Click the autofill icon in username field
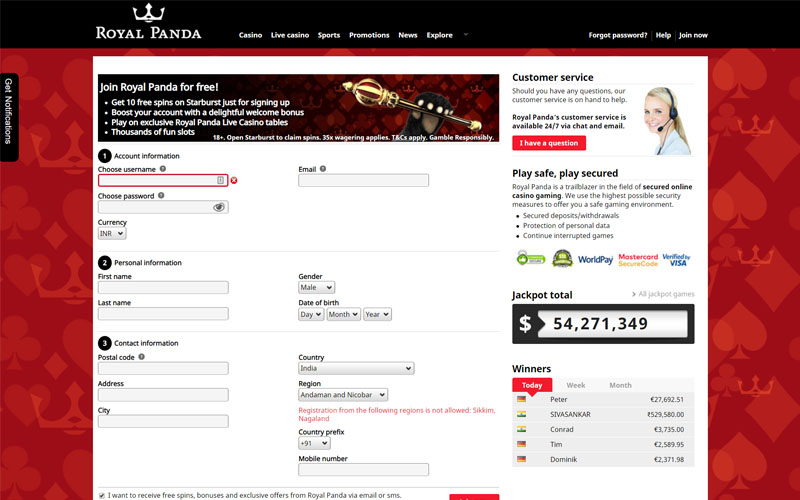Viewport: 800px width, 500px height. pyautogui.click(x=220, y=180)
